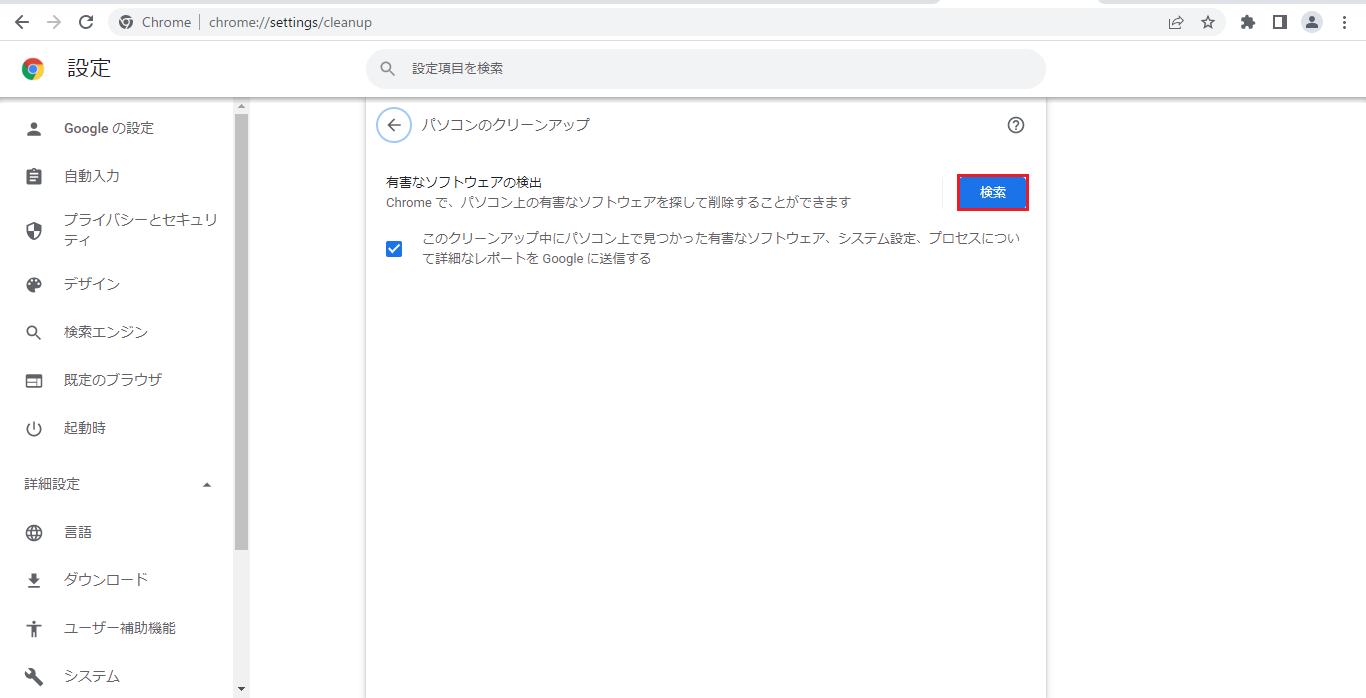Screen dimensions: 1366x698
Task: Click the settings search field
Action: pyautogui.click(x=705, y=69)
